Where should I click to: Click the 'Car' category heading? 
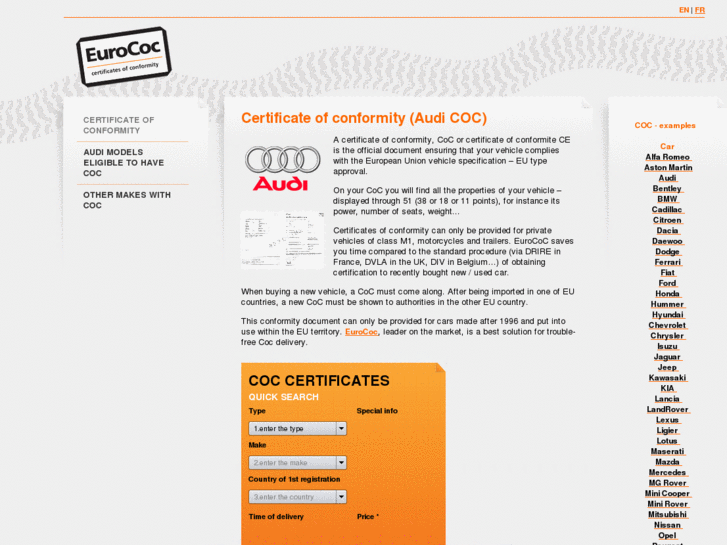coord(667,147)
